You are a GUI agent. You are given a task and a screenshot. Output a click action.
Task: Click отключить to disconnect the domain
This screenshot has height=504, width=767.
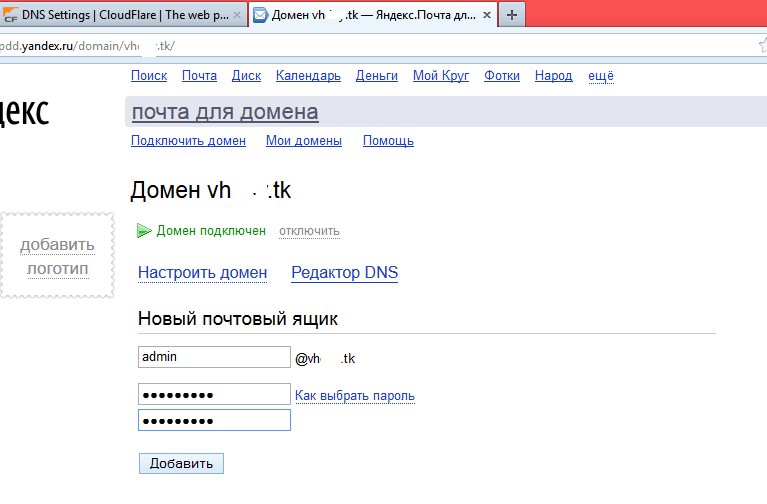click(309, 231)
